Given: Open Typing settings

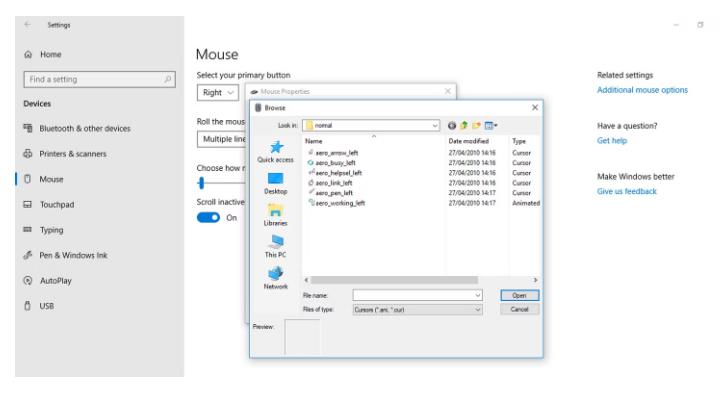Looking at the screenshot, I should pyautogui.click(x=44, y=230).
